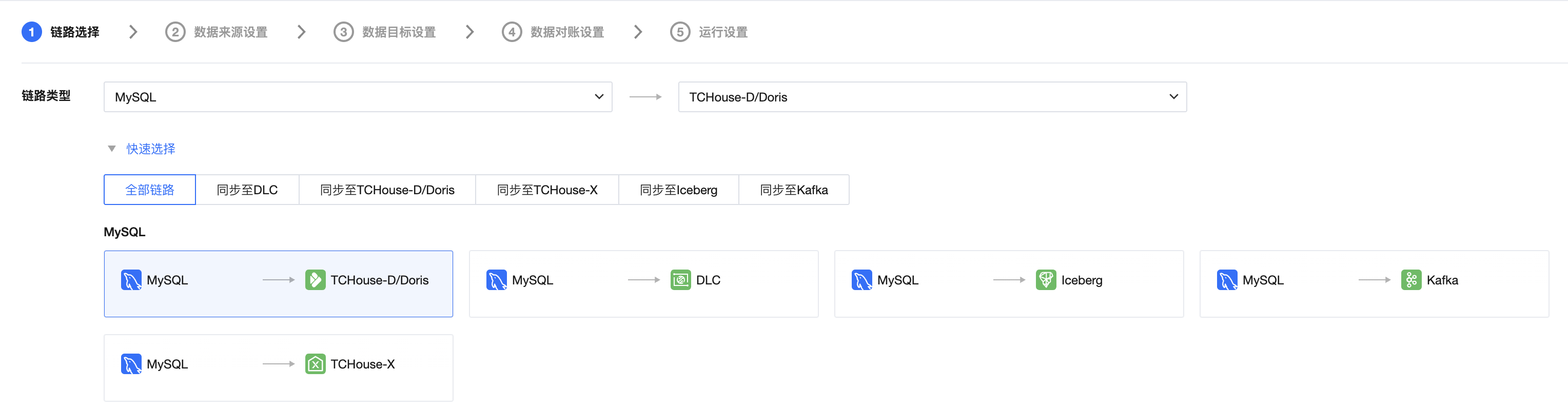Click the Kafka text in the card
The image size is (1568, 411).
tap(1442, 280)
